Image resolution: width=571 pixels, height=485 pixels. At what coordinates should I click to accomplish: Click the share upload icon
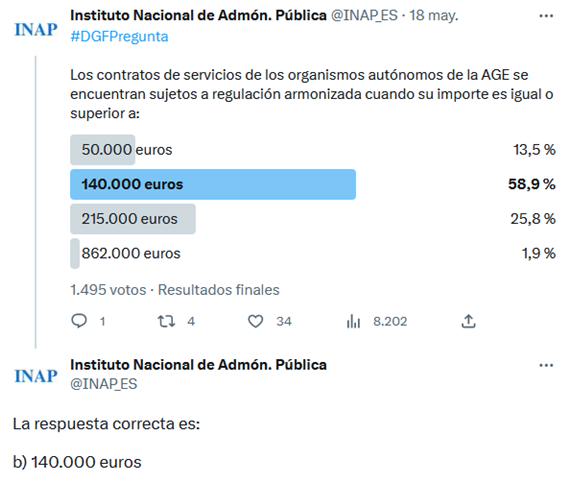(468, 321)
